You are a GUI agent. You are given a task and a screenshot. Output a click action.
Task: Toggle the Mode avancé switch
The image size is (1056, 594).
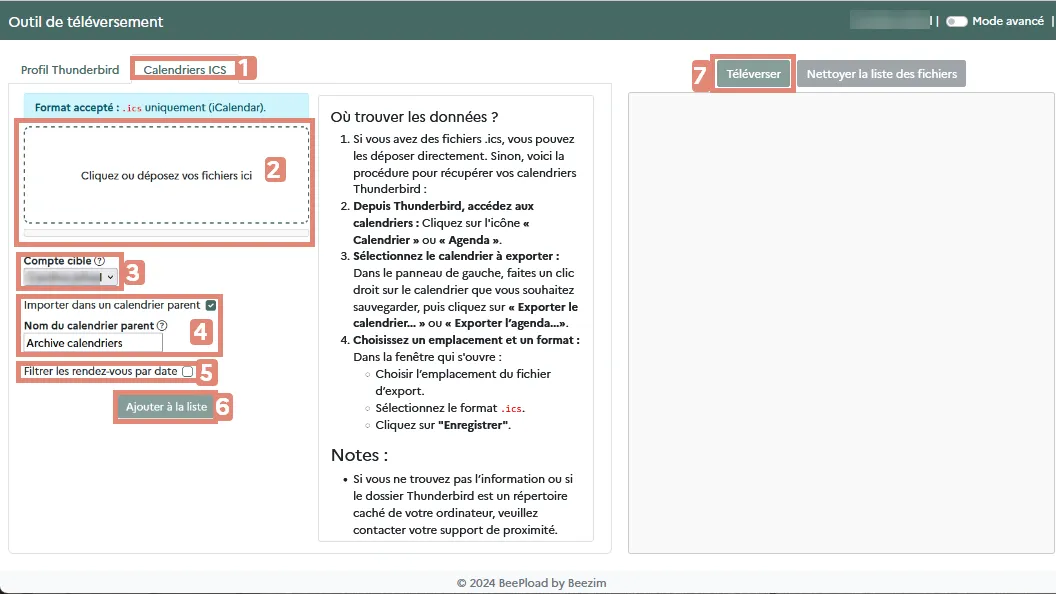(x=956, y=22)
